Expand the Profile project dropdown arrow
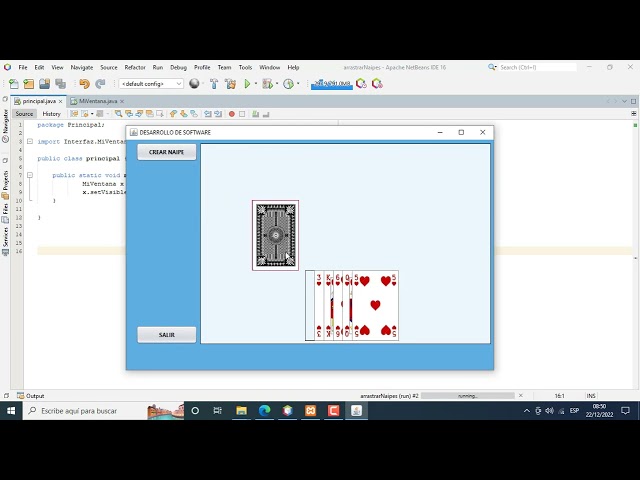640x480 pixels. (x=298, y=84)
